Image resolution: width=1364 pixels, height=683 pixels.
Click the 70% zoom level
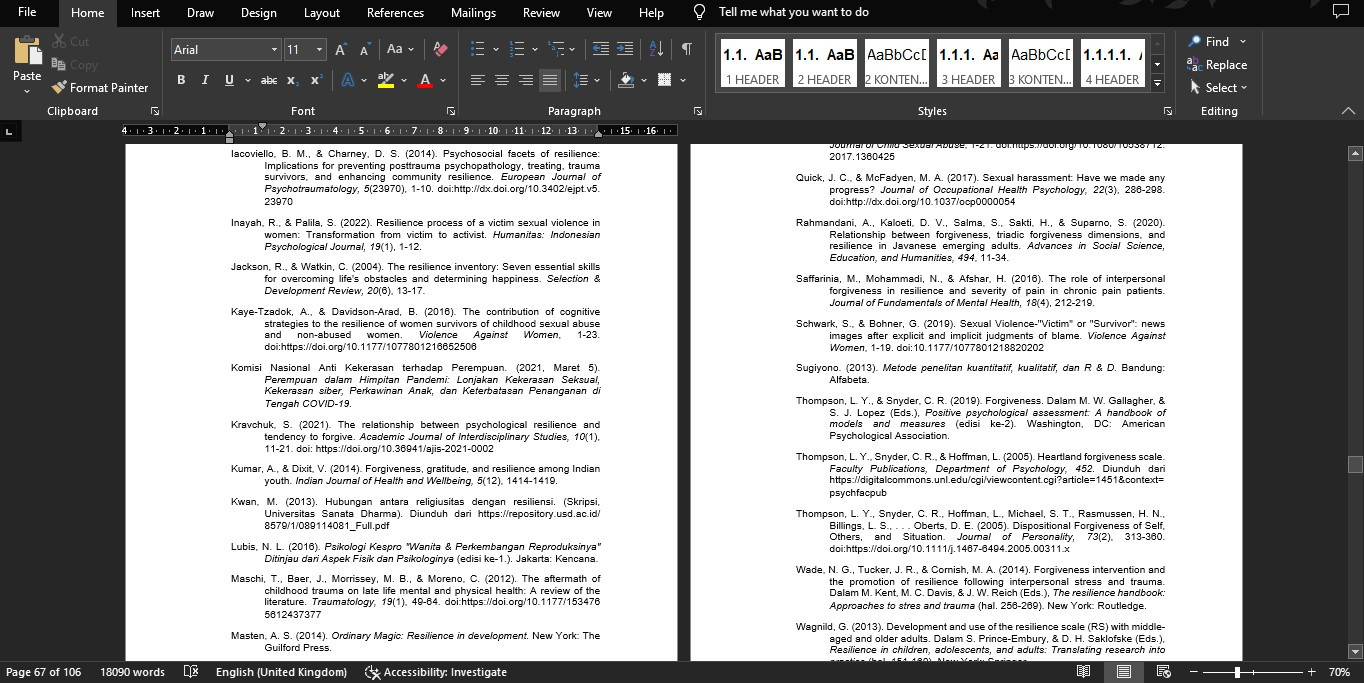(1339, 672)
